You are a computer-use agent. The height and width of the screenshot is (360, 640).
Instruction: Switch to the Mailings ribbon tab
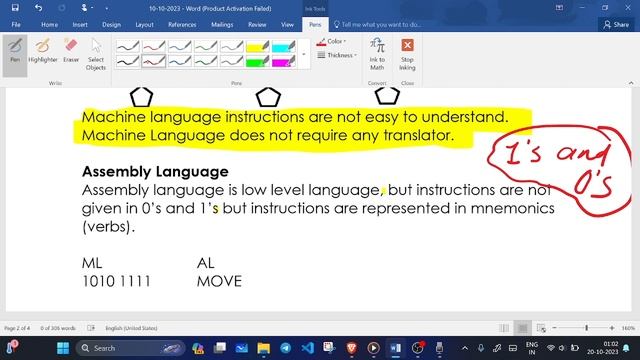click(x=222, y=24)
